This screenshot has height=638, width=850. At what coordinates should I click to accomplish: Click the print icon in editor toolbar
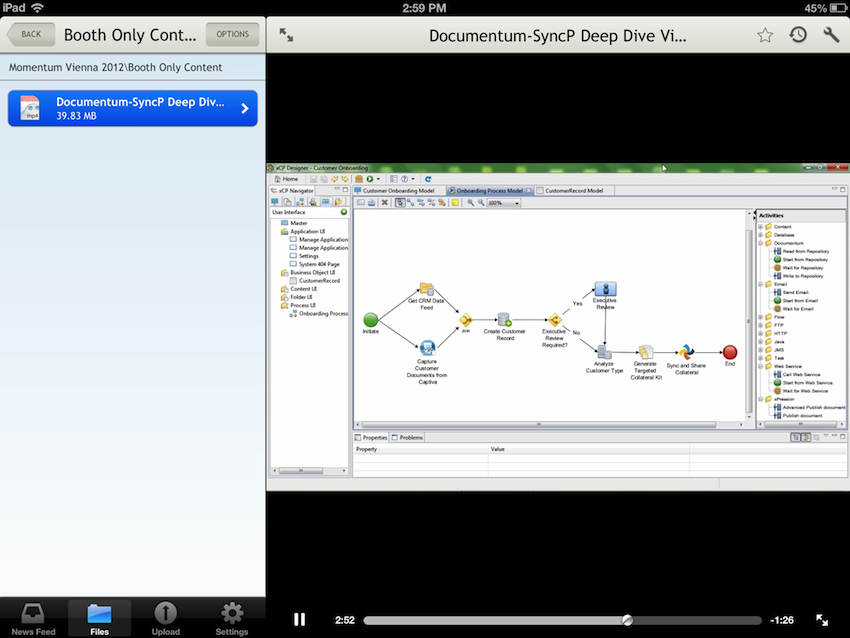[371, 203]
